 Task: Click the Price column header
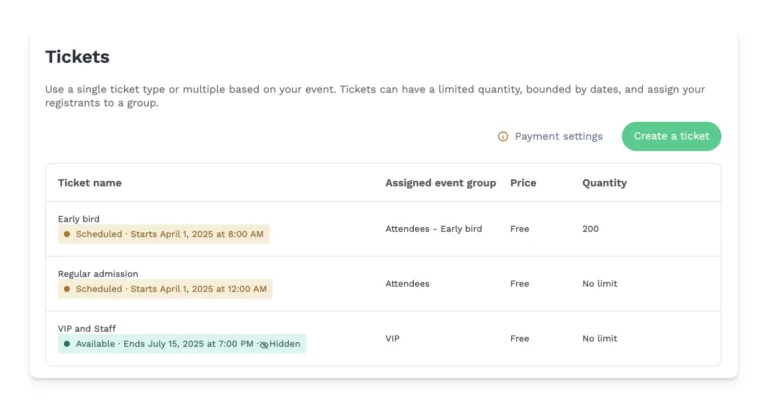pos(523,183)
